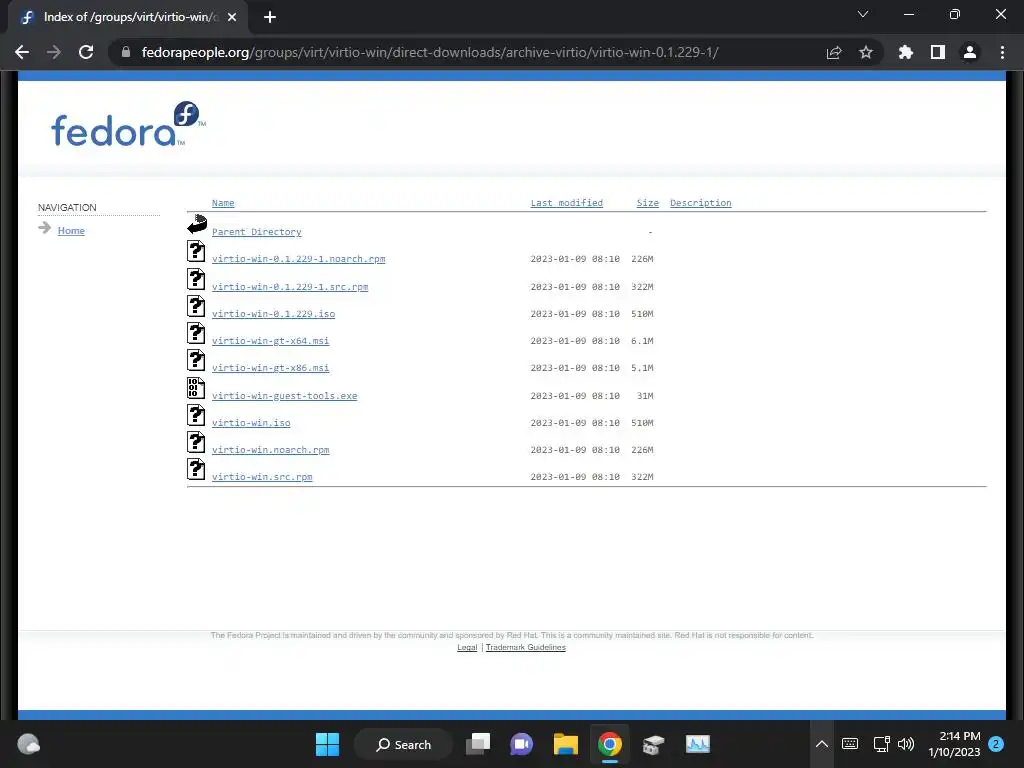Open the weather widget in taskbar corner

[28, 744]
